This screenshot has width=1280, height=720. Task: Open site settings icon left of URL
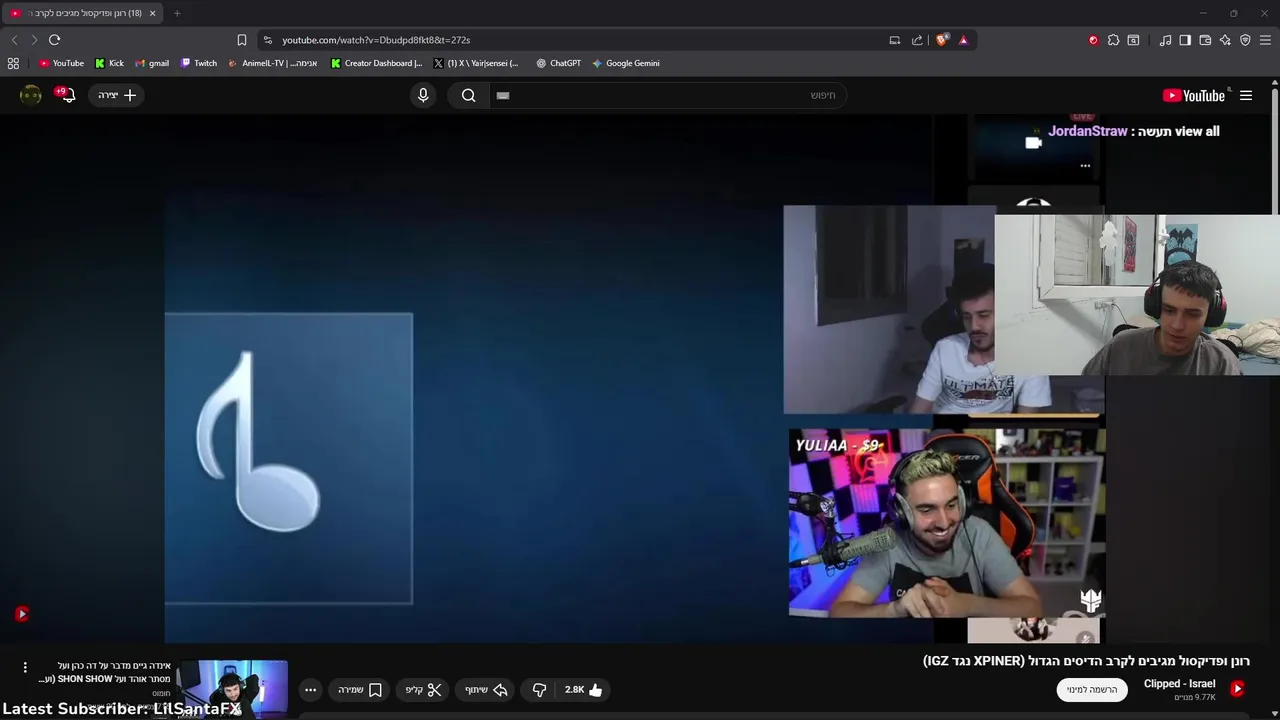pos(267,40)
